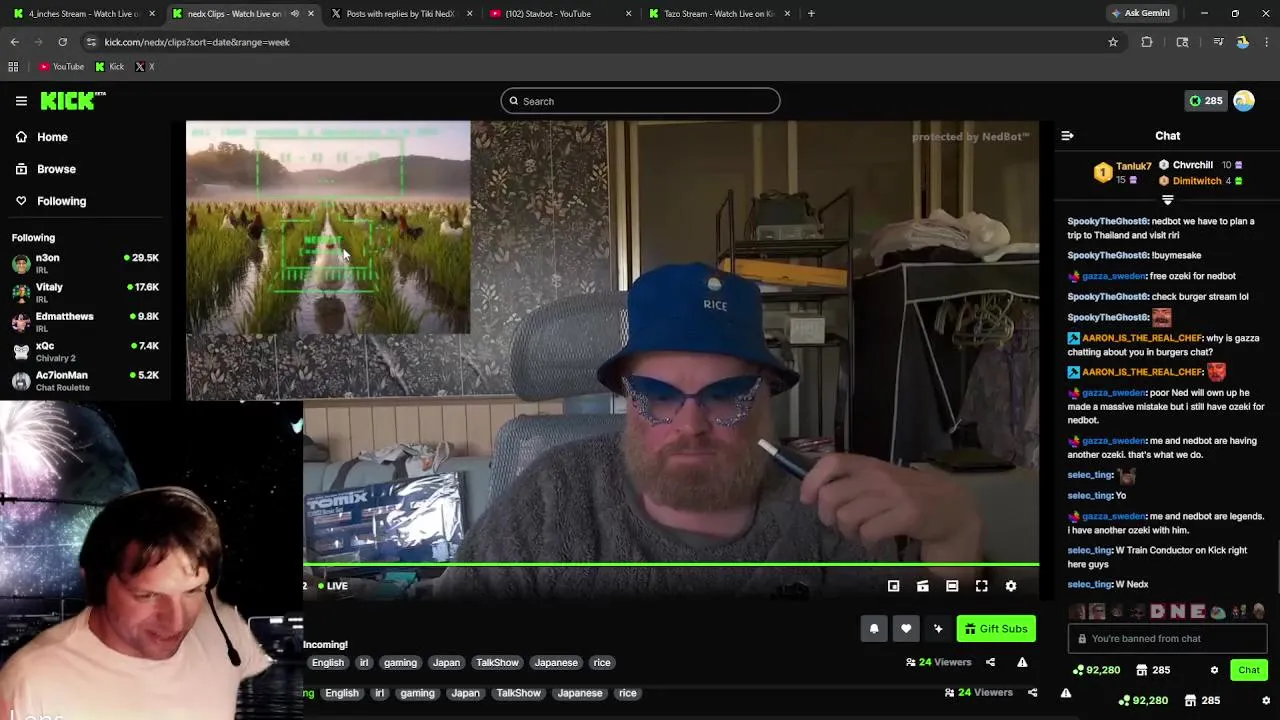Open video player settings gear
The height and width of the screenshot is (720, 1280).
[x=1011, y=586]
